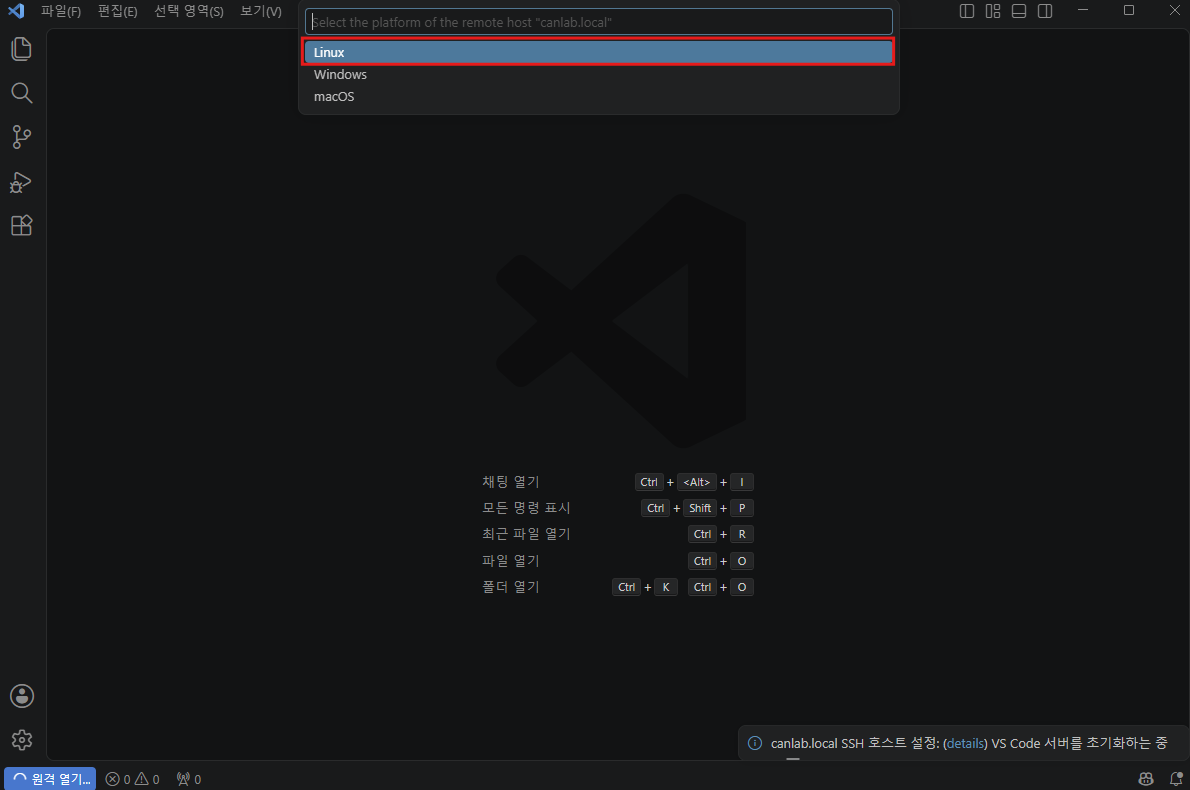Open Copilot status icon in status bar
The width and height of the screenshot is (1190, 790).
(x=1146, y=779)
